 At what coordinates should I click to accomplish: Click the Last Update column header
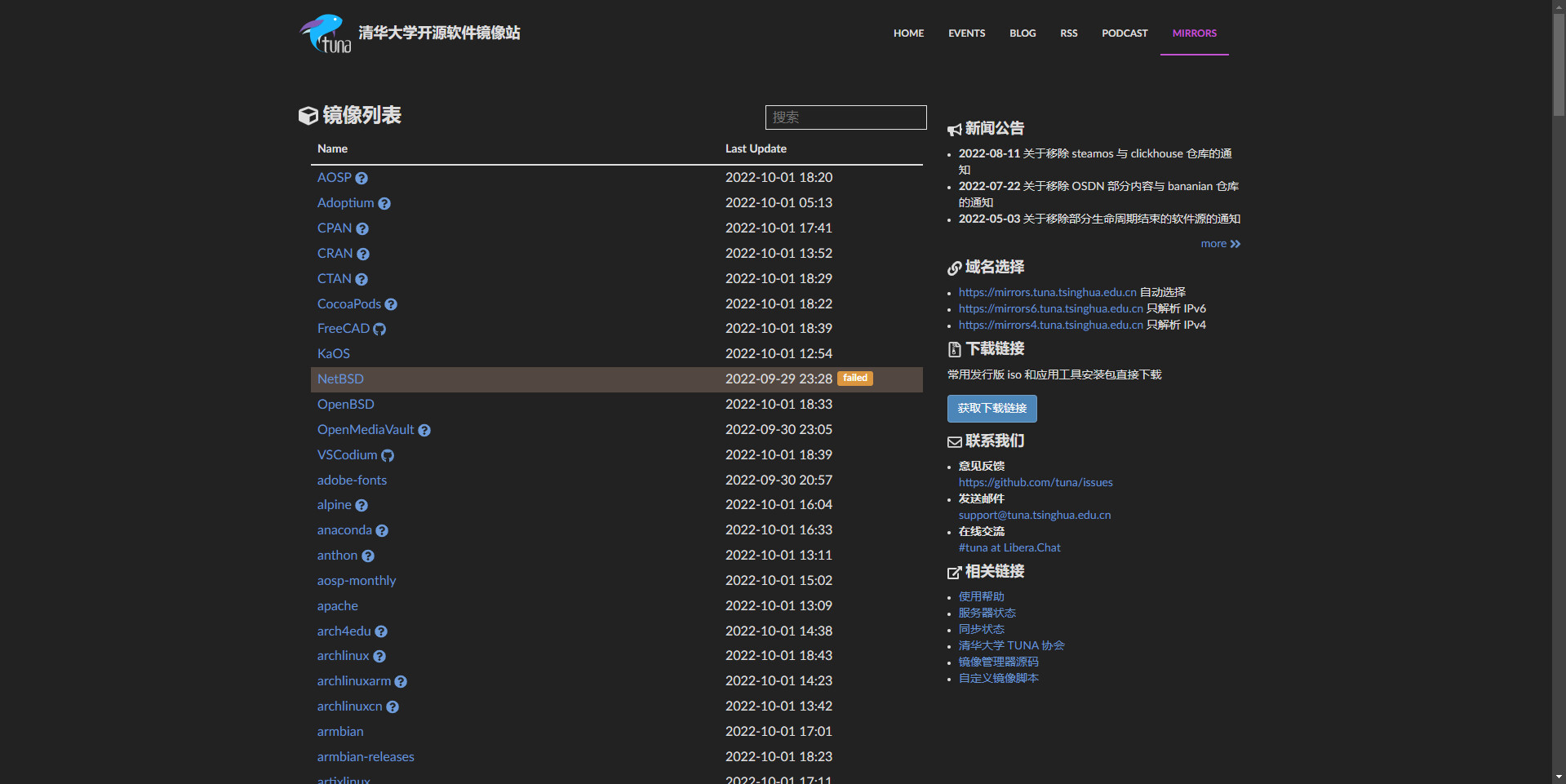756,148
